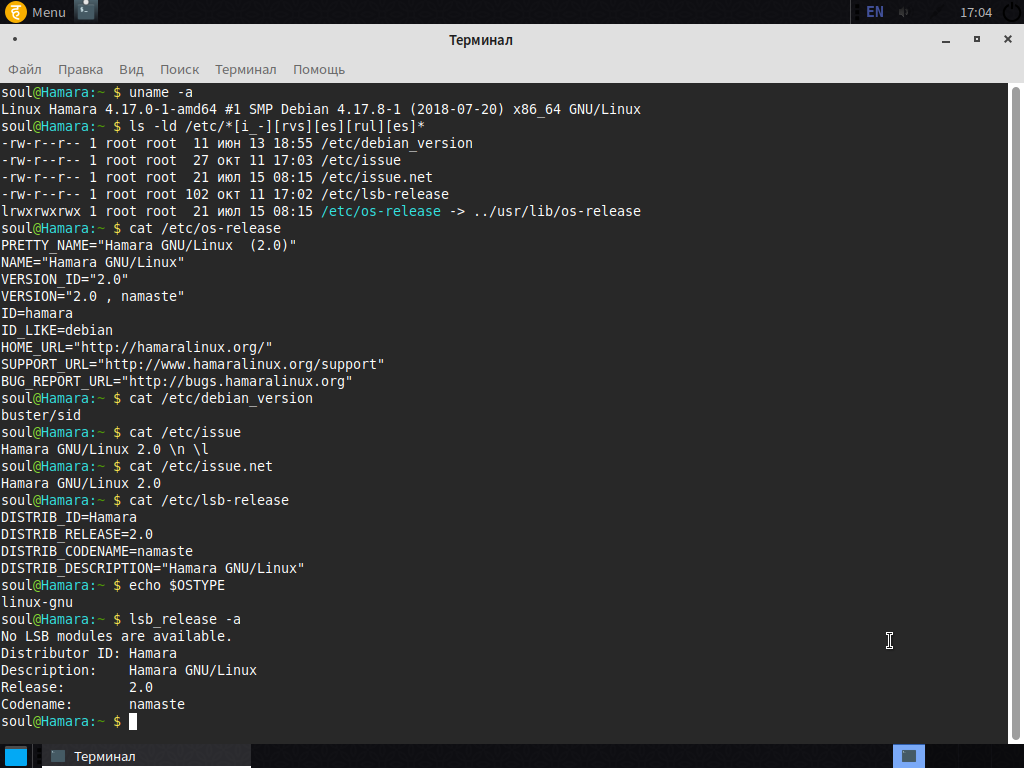Viewport: 1024px width, 768px height.
Task: Click the DISTRIB_CODENAME=namaste line
Action: point(97,551)
